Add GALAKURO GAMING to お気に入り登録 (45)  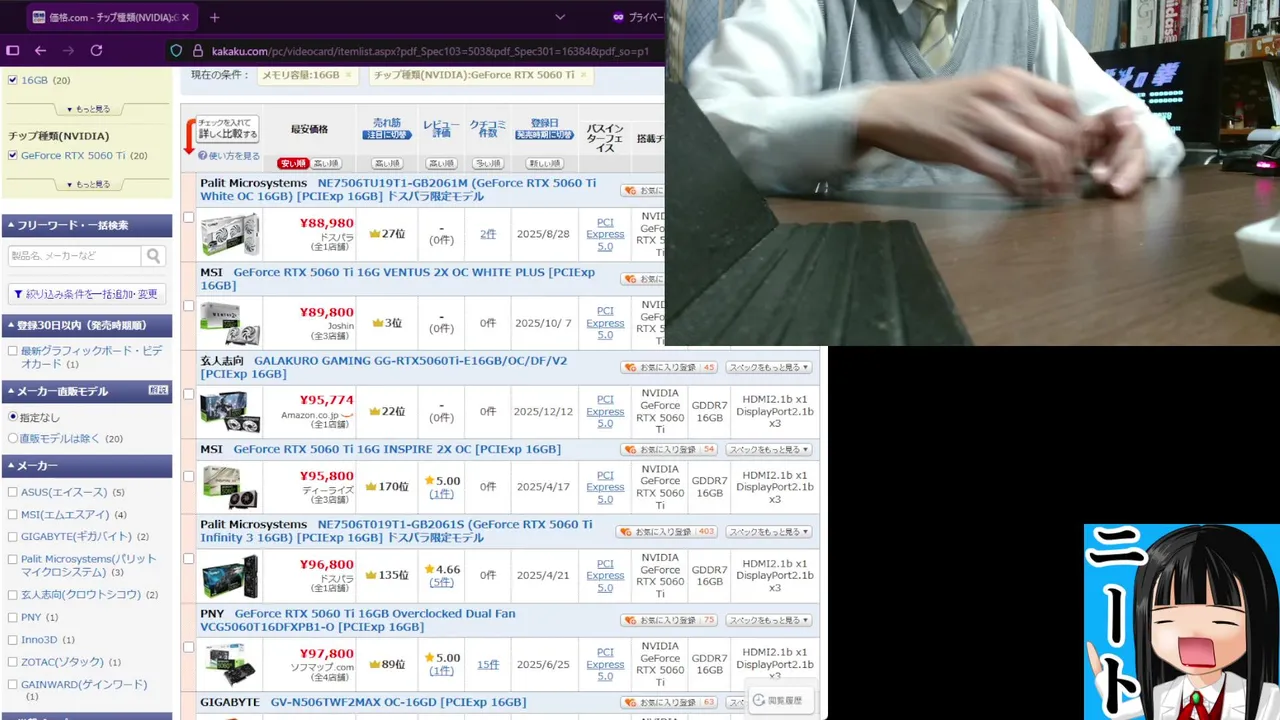point(669,367)
